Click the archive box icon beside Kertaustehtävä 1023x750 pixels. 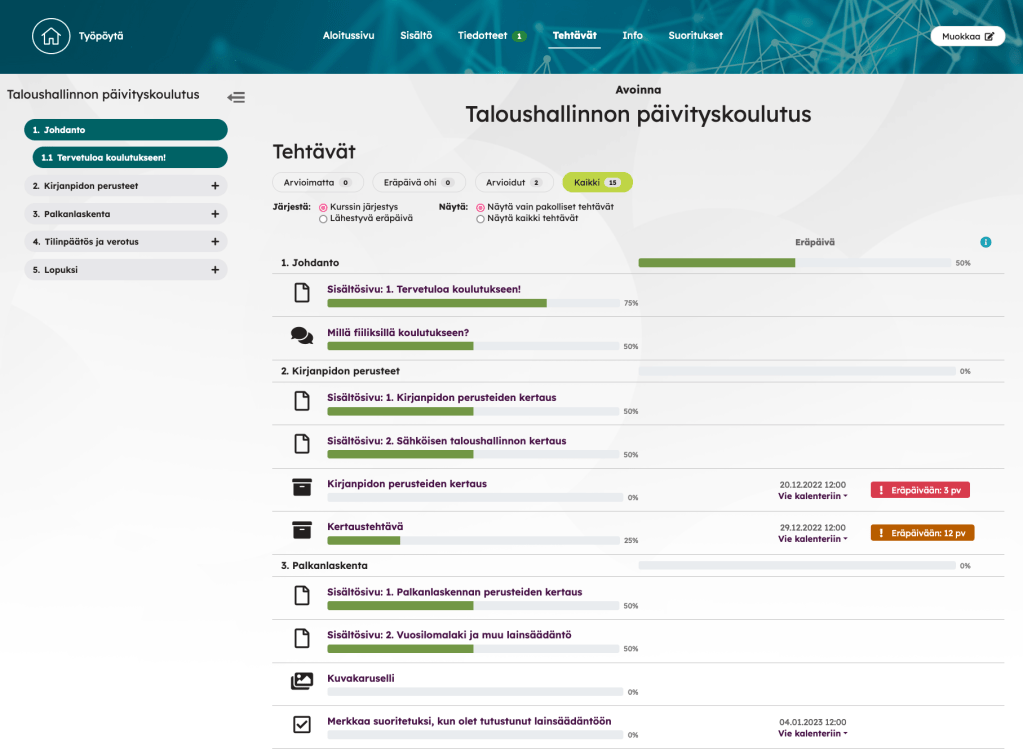301,530
